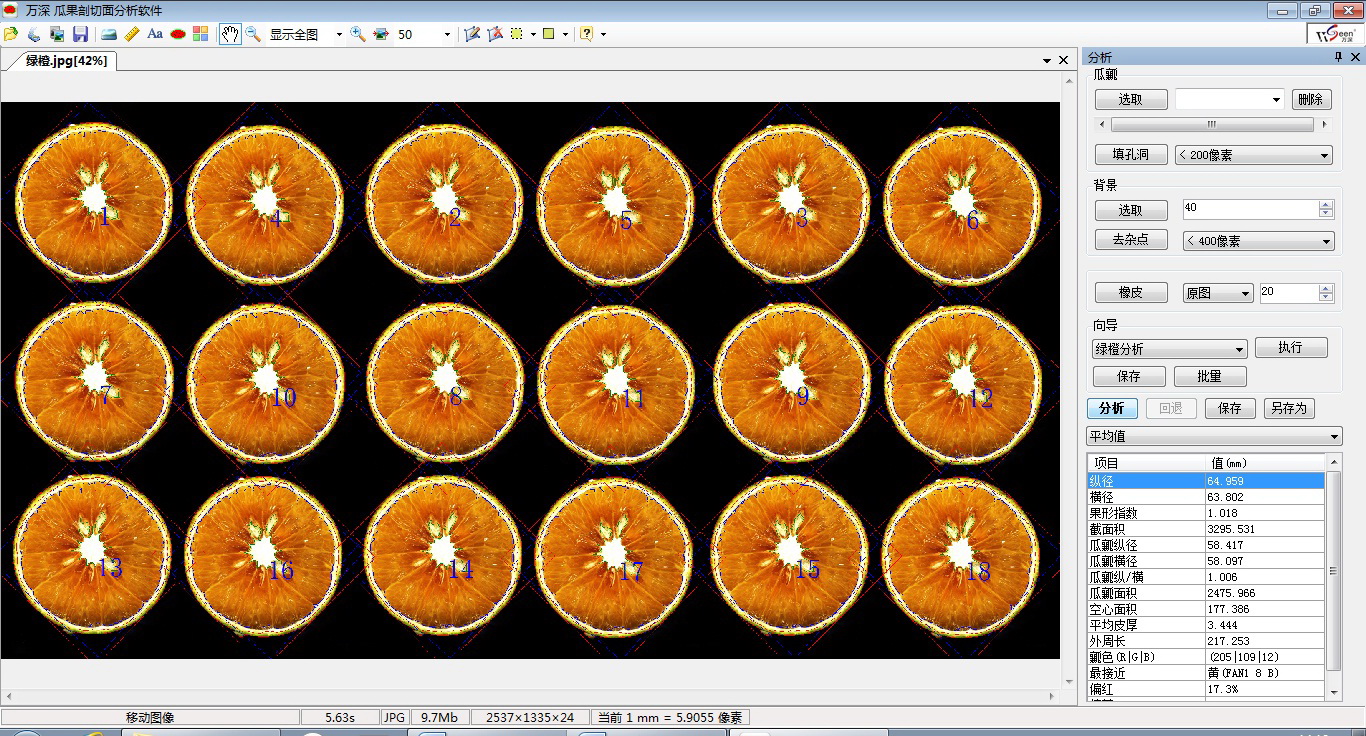Activate the hand pan tool
1366x736 pixels.
pos(230,34)
